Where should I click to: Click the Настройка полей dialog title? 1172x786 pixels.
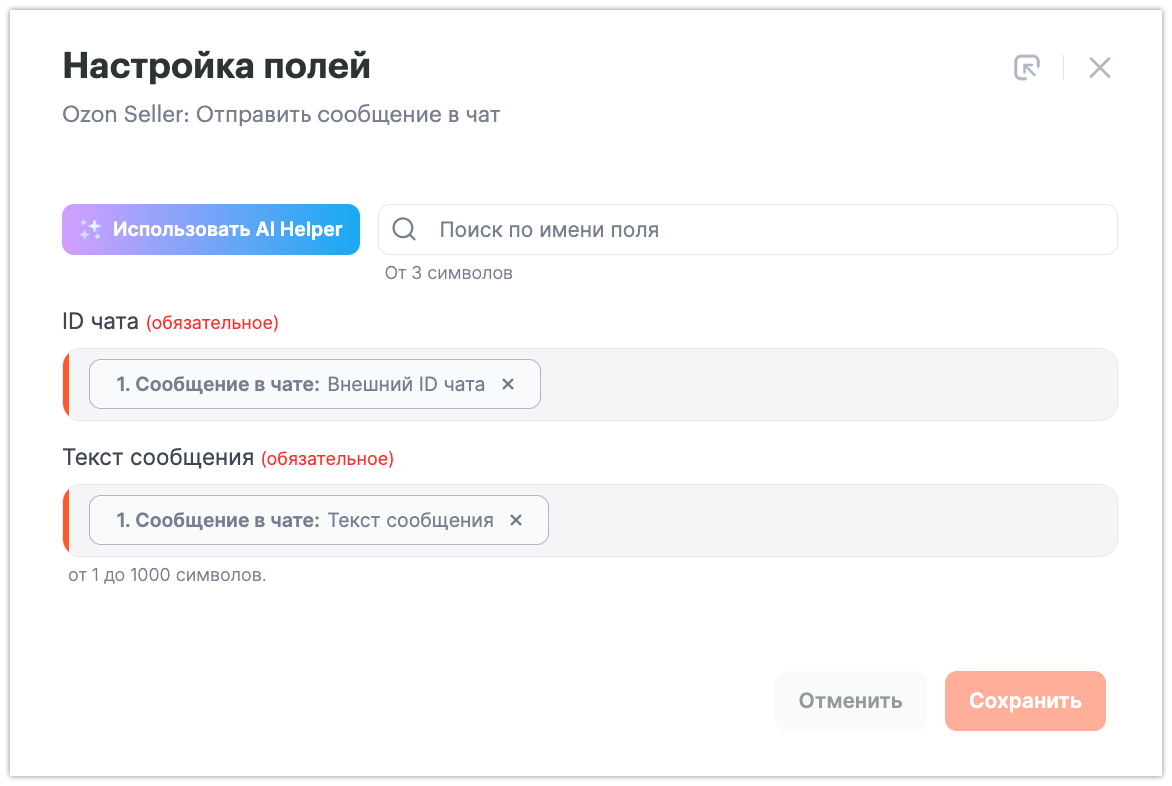pyautogui.click(x=216, y=66)
